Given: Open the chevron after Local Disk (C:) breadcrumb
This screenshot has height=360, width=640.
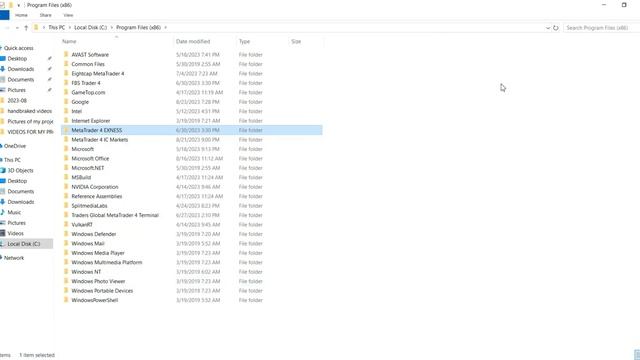Looking at the screenshot, I should [x=111, y=27].
